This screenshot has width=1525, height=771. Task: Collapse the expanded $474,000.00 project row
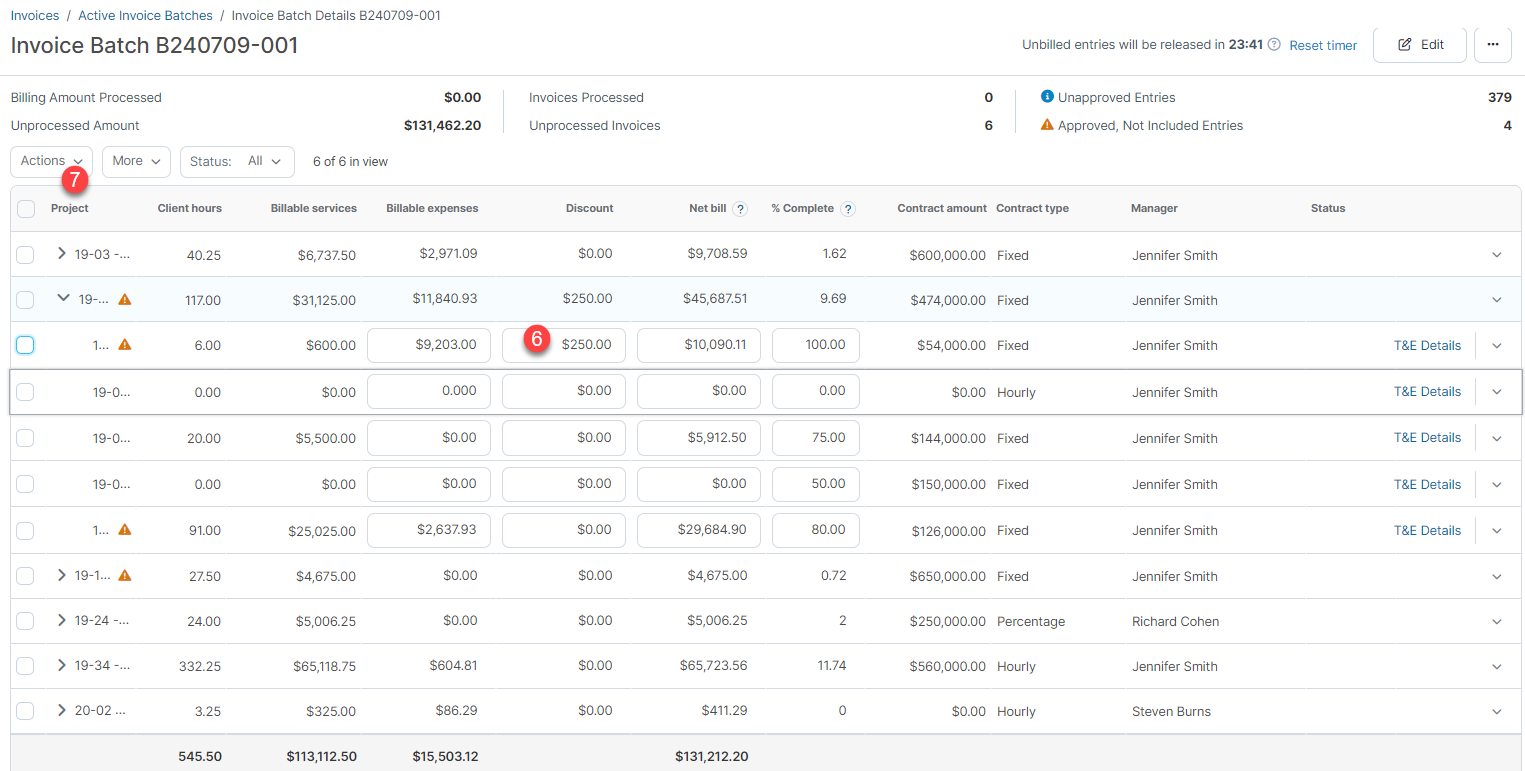point(64,298)
